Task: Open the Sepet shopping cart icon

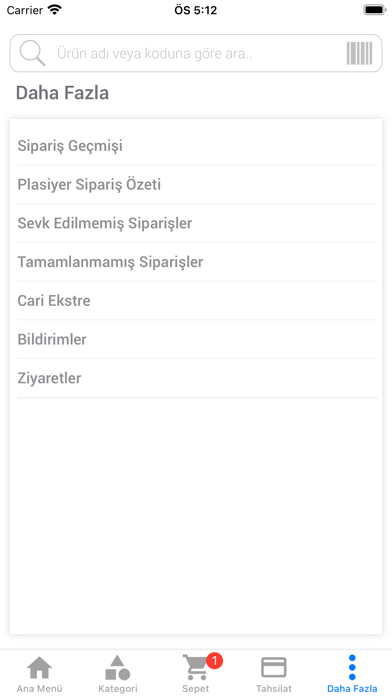Action: click(x=195, y=668)
